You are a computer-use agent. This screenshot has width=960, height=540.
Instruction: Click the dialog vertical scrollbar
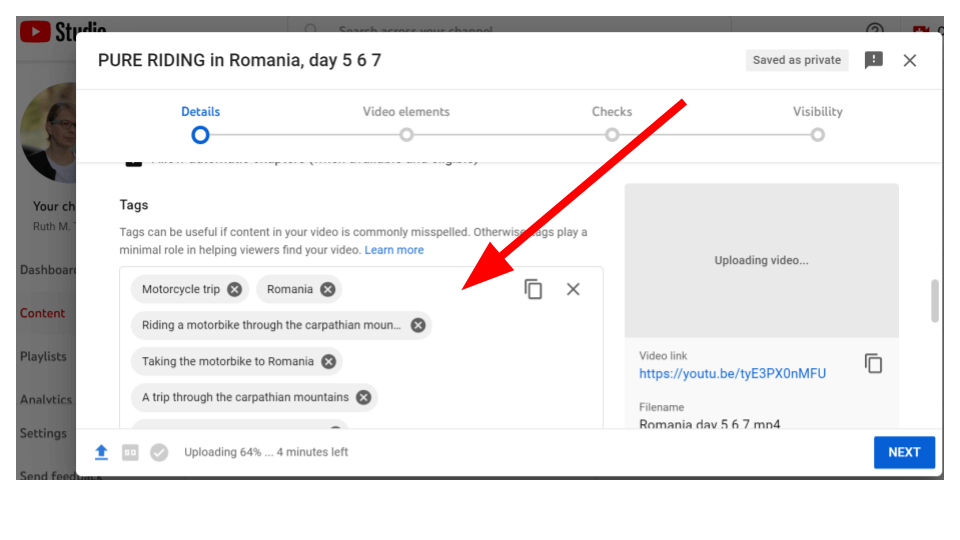(x=934, y=300)
